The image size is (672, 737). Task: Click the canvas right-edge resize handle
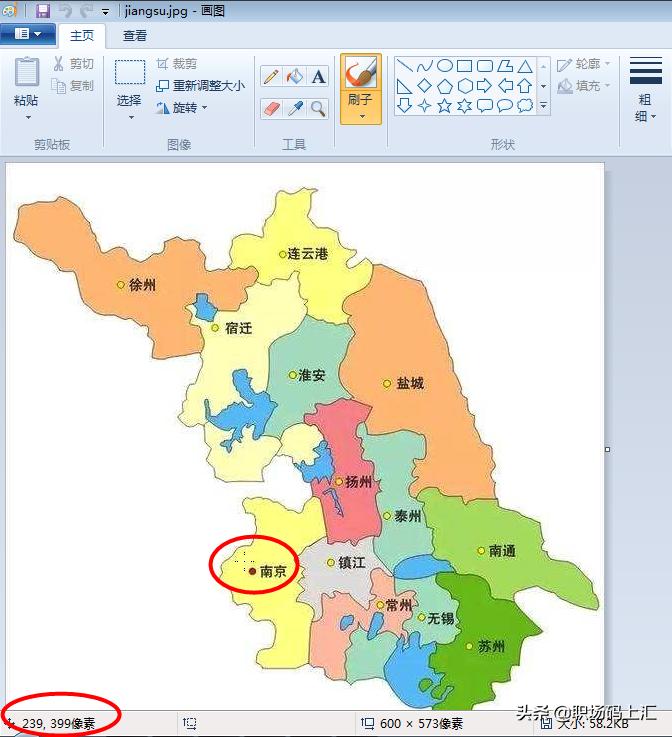pos(607,449)
